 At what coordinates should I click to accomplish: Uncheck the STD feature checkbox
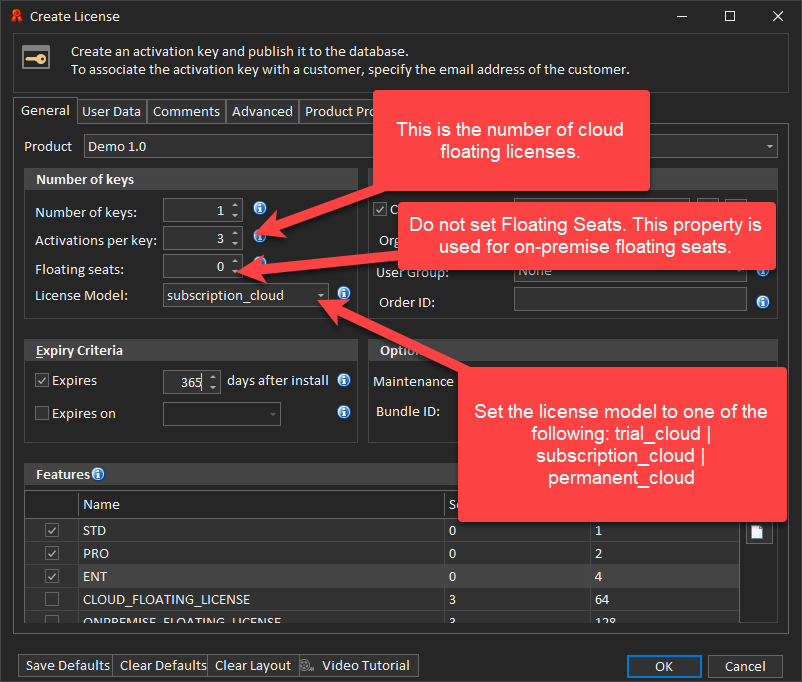point(52,531)
